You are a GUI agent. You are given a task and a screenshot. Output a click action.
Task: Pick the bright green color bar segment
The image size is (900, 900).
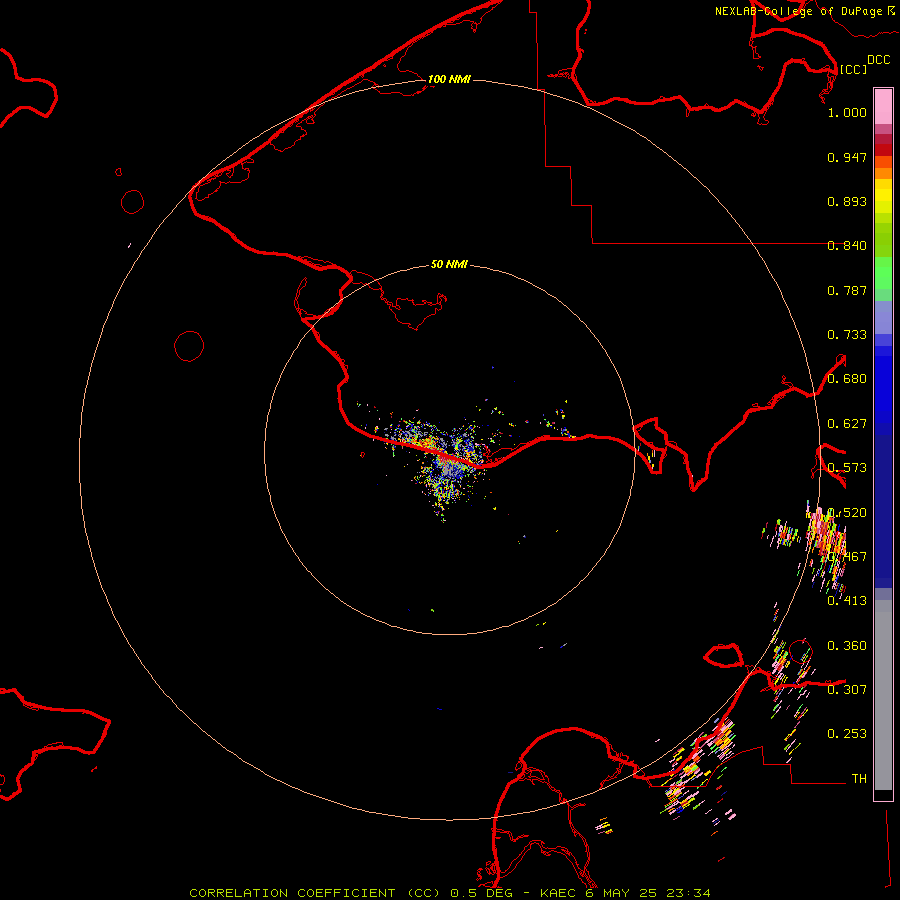pos(883,273)
